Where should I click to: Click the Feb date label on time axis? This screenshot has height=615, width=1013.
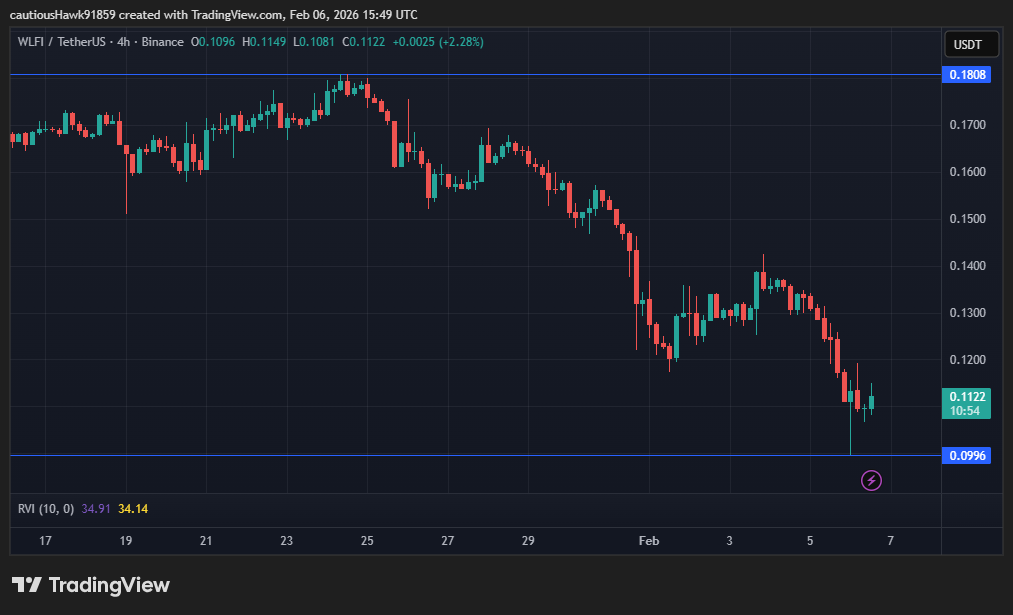[x=649, y=541]
